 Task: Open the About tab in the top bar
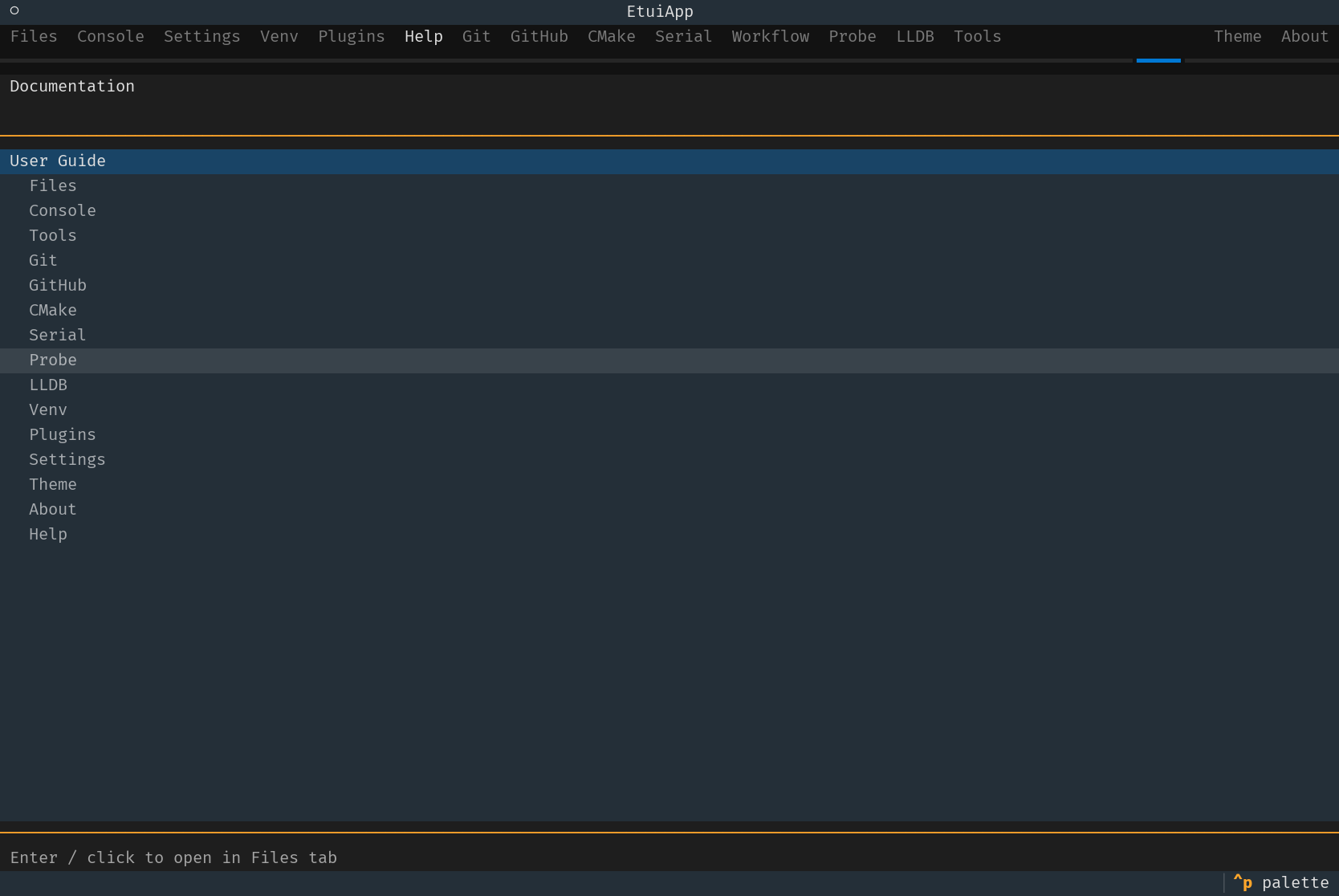[x=1305, y=37]
